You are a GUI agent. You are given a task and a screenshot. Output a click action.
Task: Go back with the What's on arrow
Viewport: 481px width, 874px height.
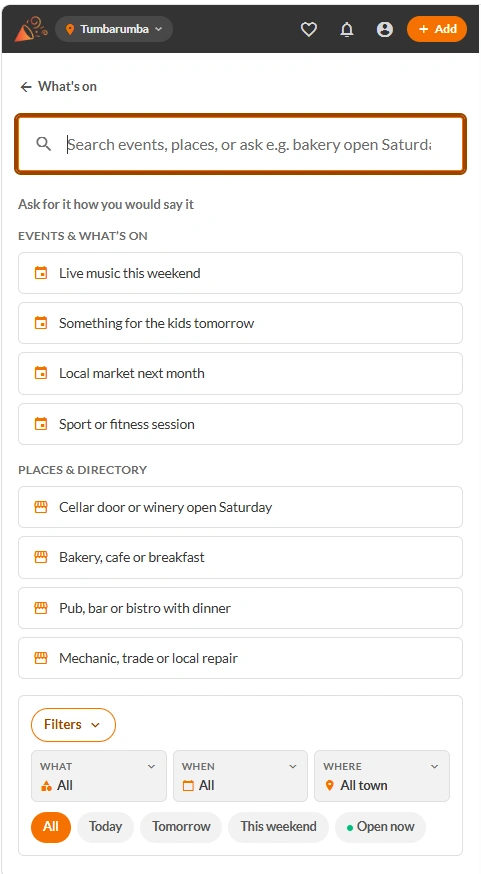coord(26,86)
